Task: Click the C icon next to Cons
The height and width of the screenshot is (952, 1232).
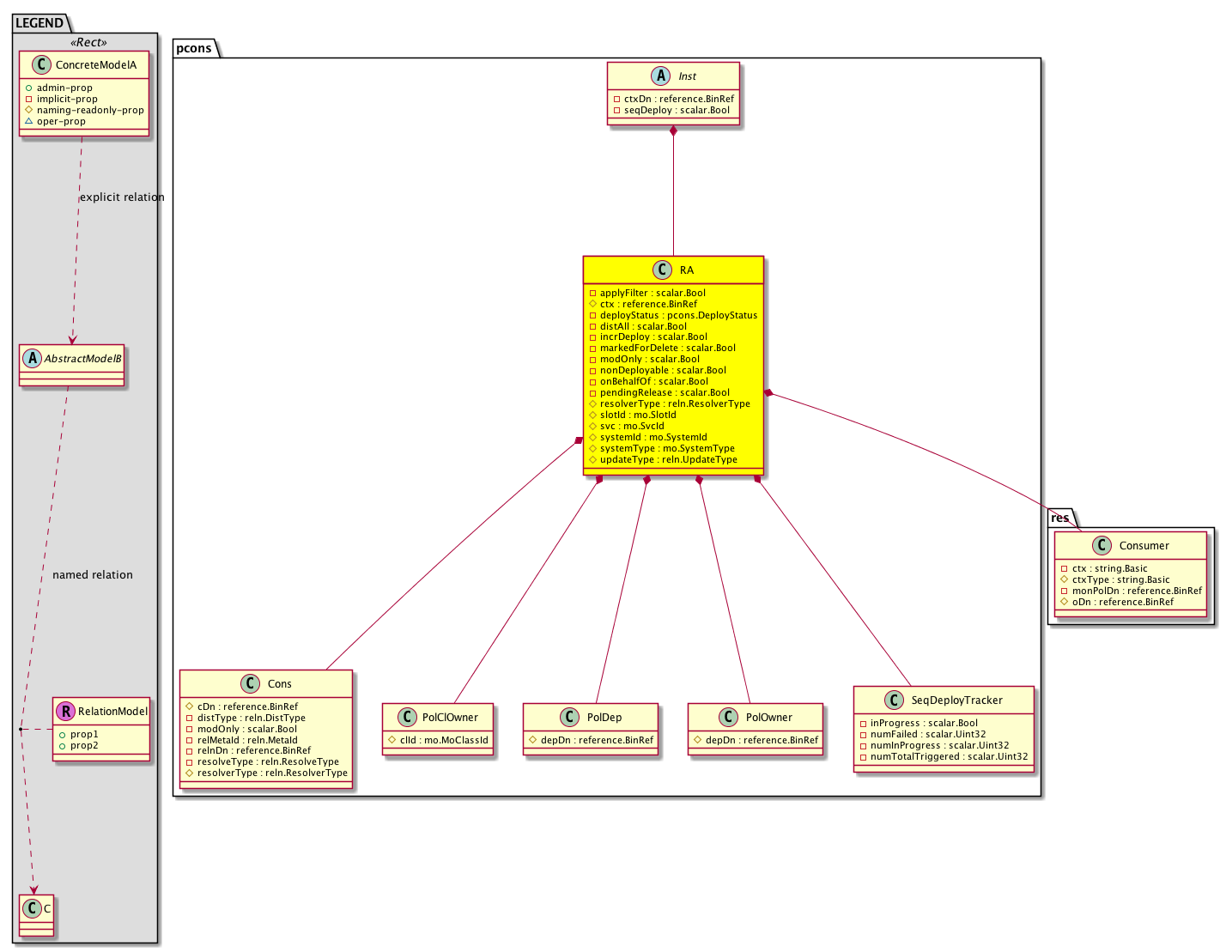Action: click(x=250, y=684)
